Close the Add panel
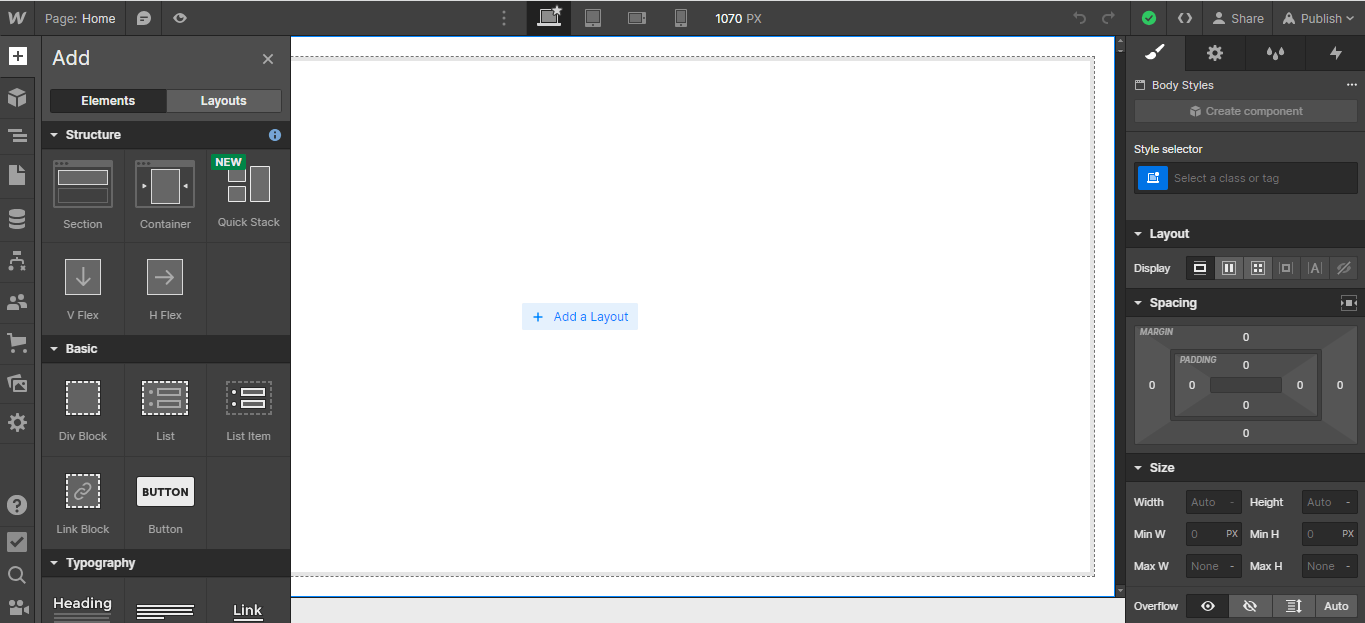This screenshot has height=623, width=1365. tap(268, 59)
